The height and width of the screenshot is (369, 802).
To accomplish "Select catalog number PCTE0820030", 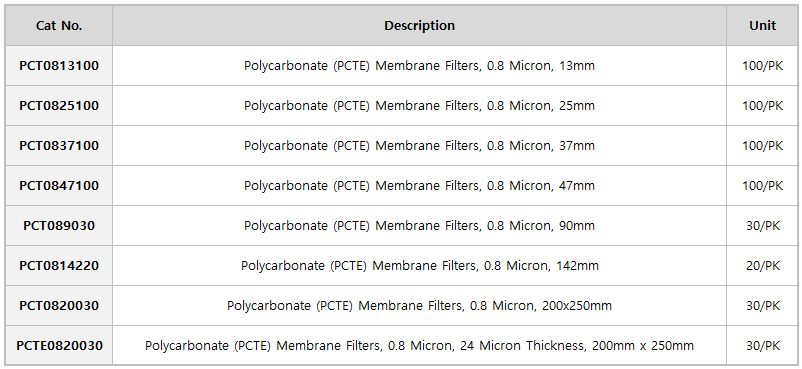I will click(59, 345).
